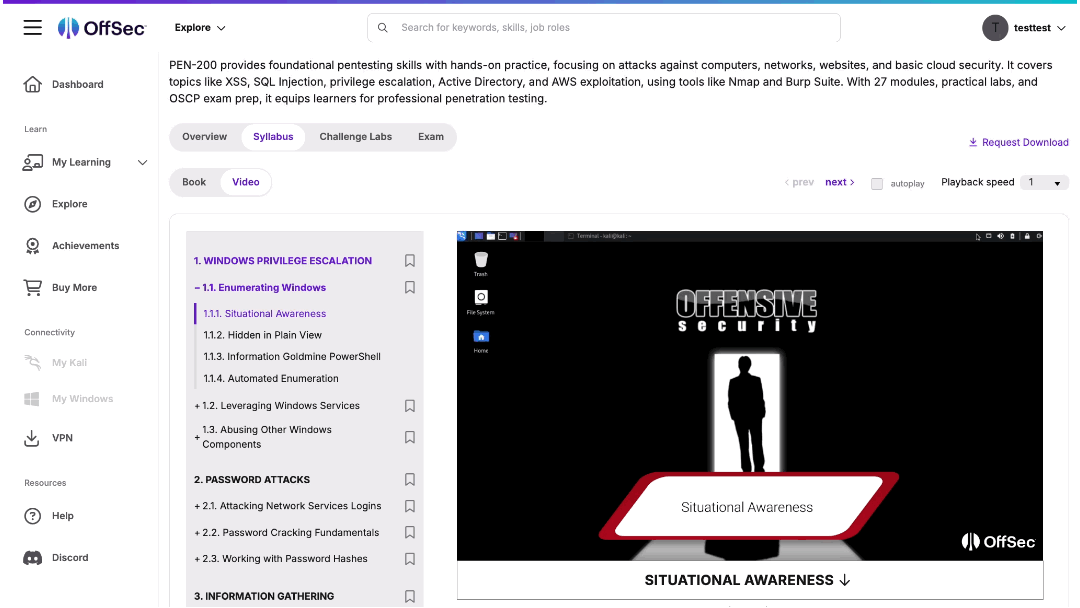Play the Situational Awareness video thumbnail

coord(749,396)
